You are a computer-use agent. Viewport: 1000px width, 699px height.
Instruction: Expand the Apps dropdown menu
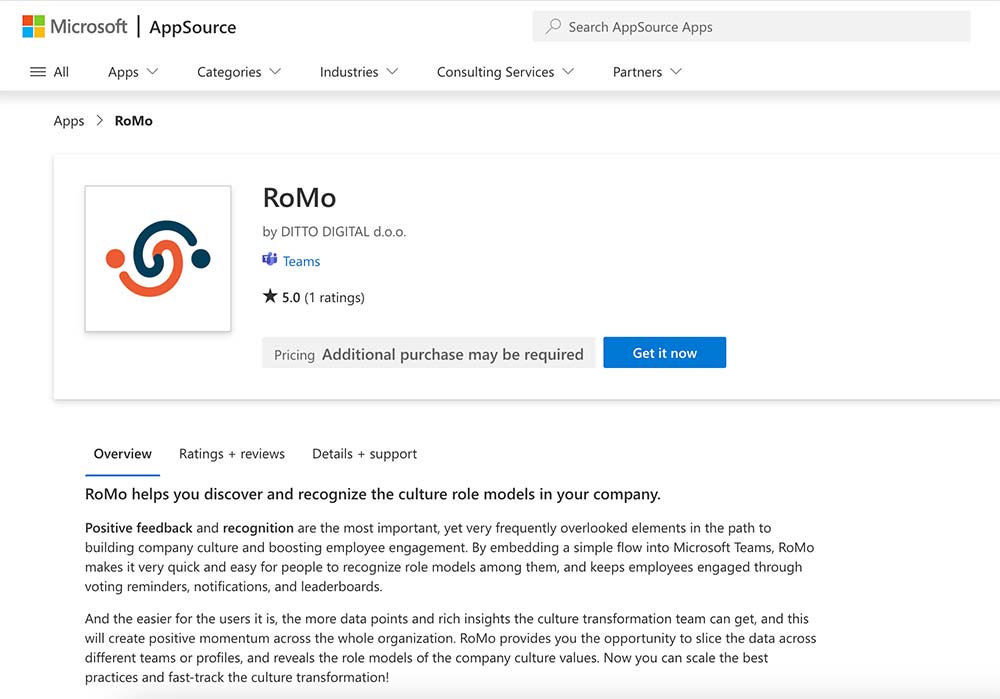coord(133,72)
